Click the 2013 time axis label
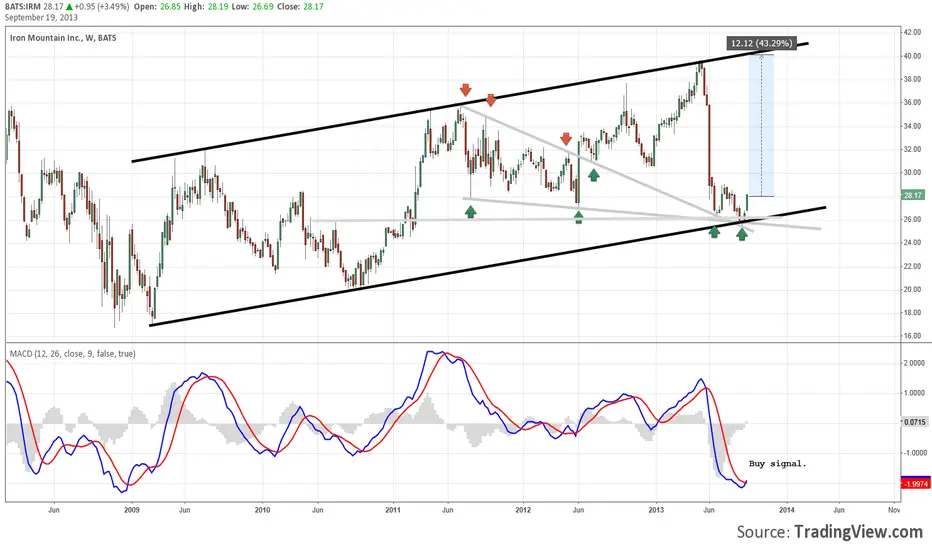932x550 pixels. [x=656, y=510]
